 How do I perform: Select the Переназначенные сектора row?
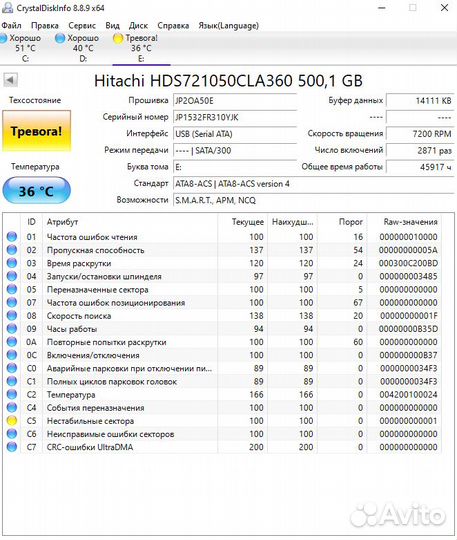tap(222, 289)
